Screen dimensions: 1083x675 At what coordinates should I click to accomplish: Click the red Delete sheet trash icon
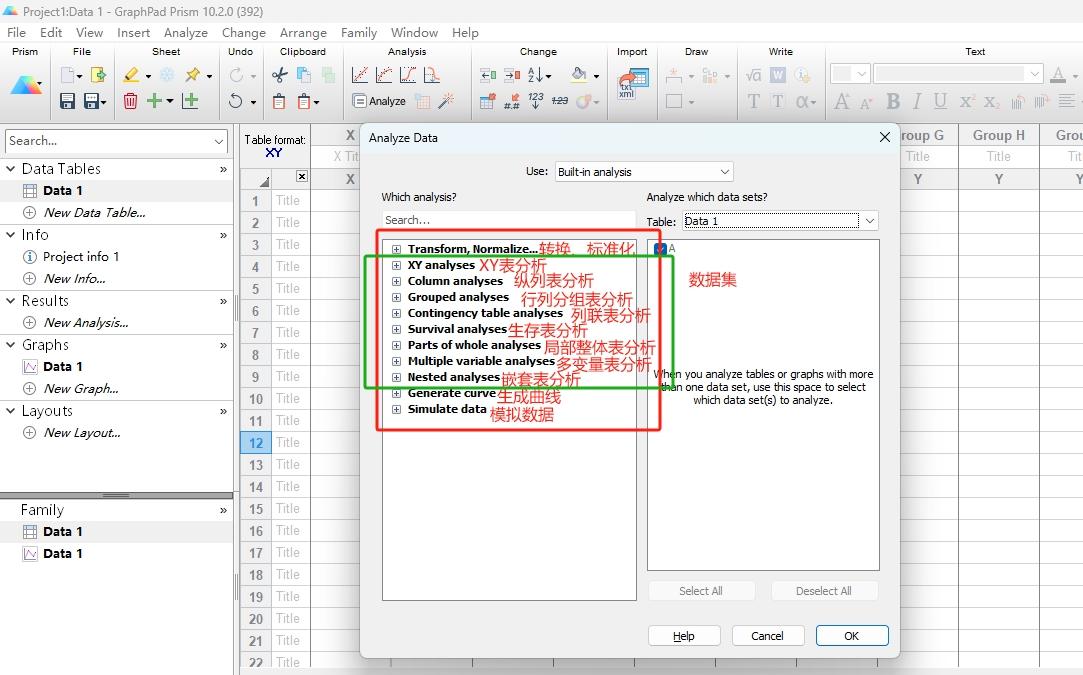pyautogui.click(x=130, y=102)
